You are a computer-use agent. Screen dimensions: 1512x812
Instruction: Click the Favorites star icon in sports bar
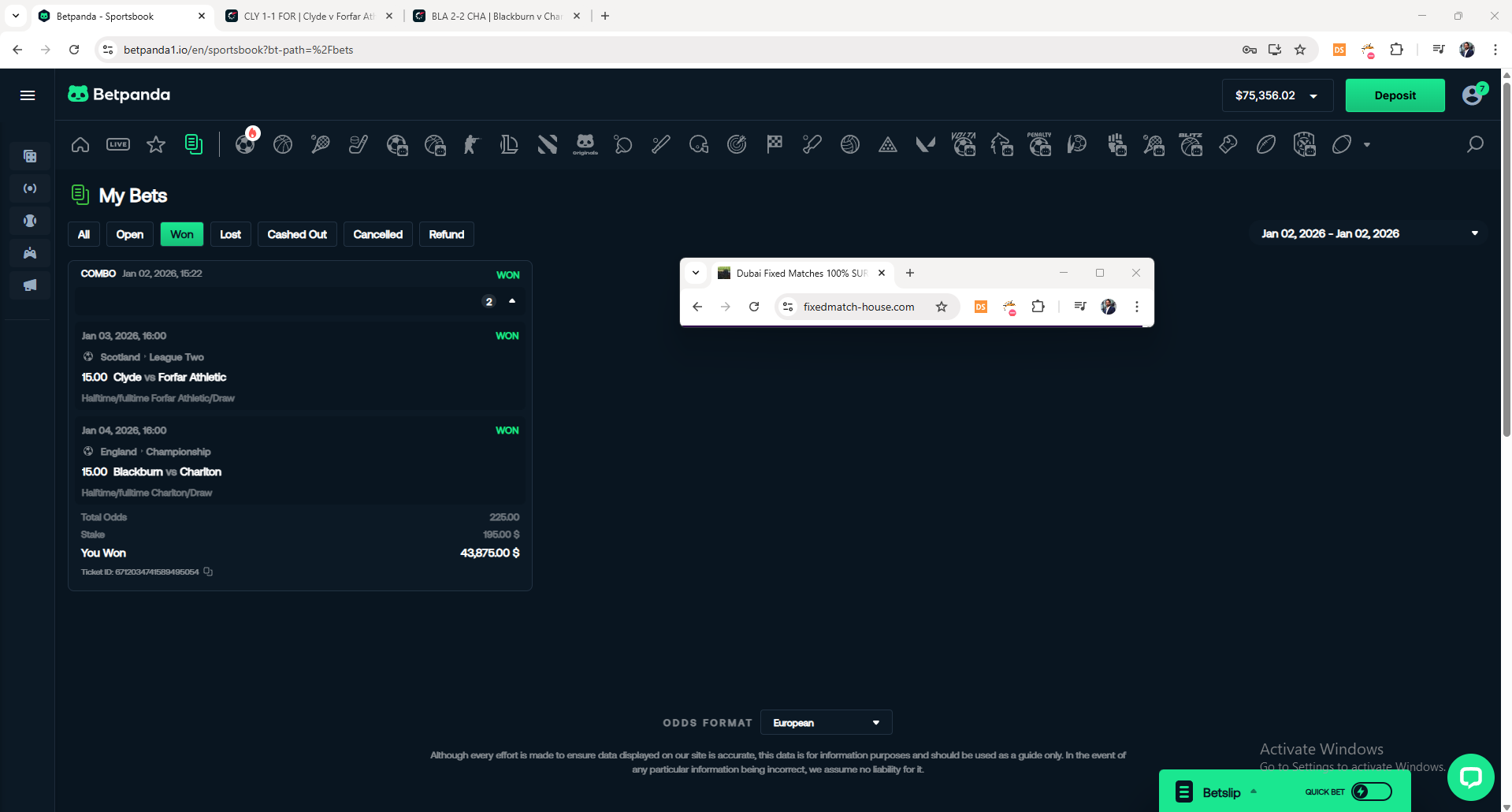coord(156,144)
